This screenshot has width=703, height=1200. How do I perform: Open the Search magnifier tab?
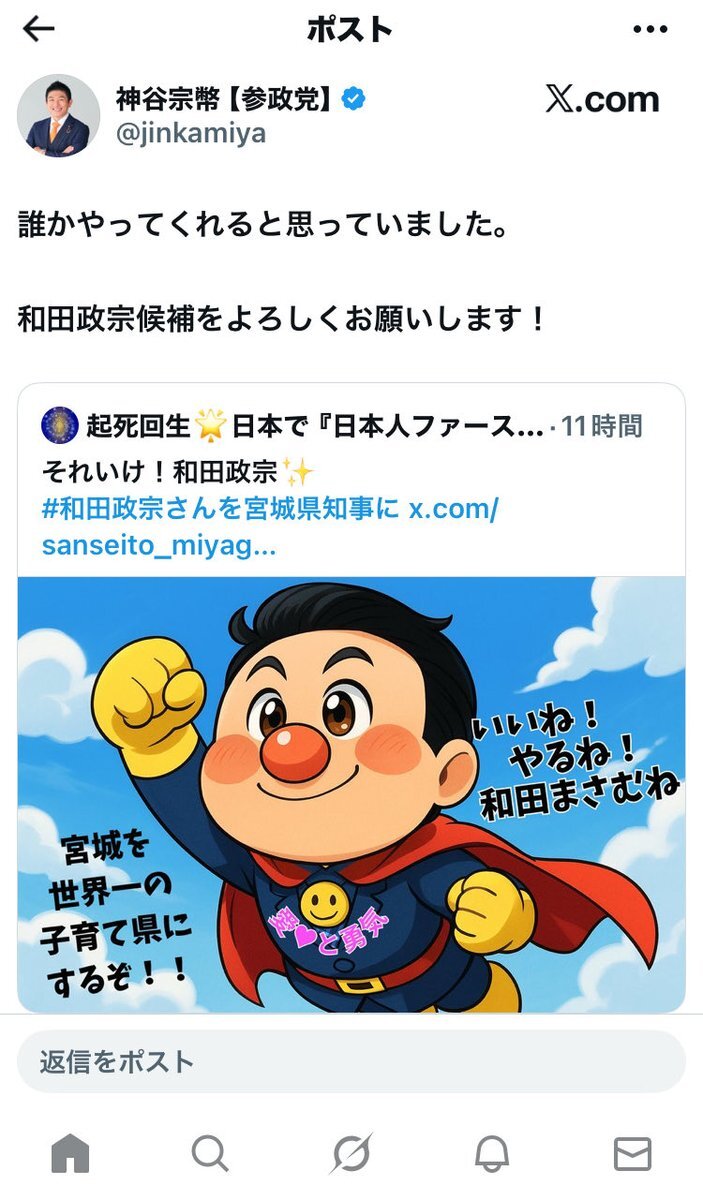pos(210,1154)
